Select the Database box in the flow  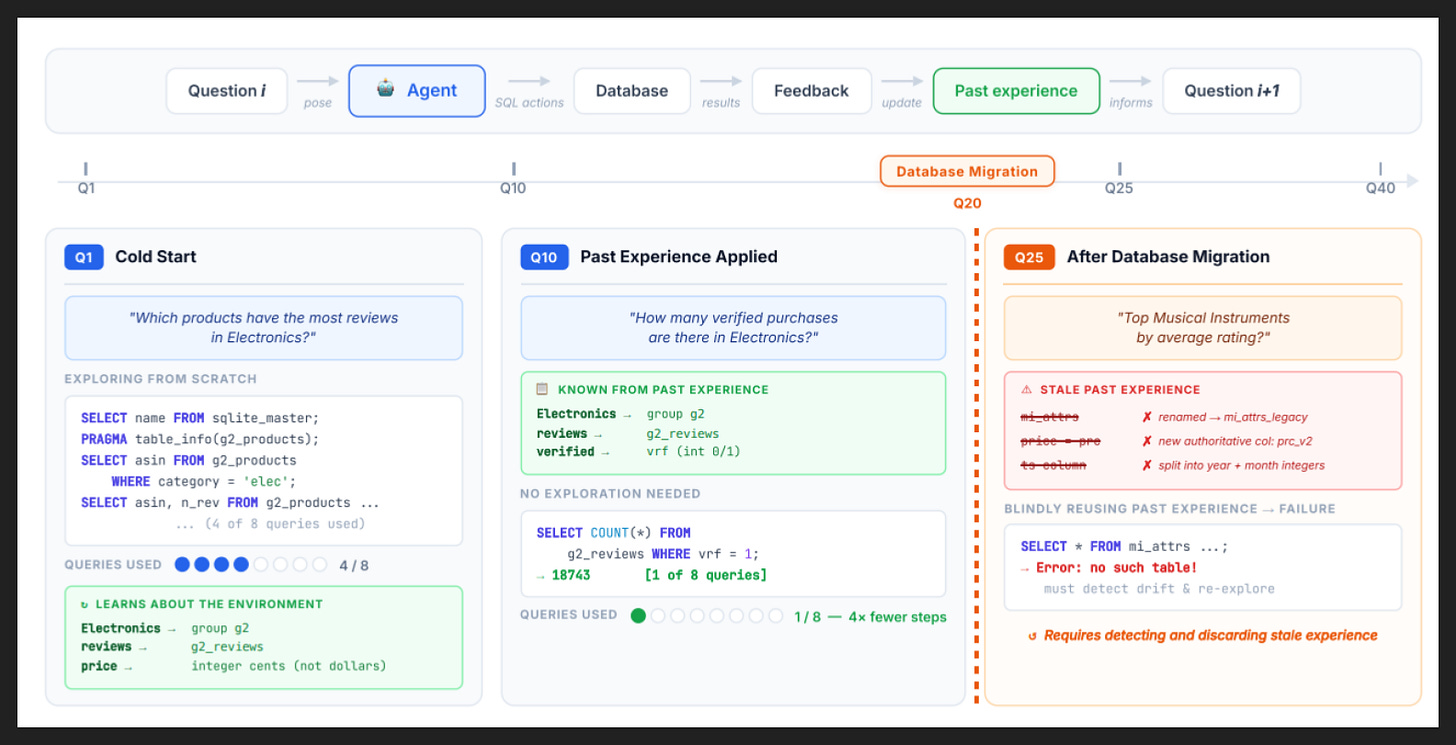click(632, 91)
